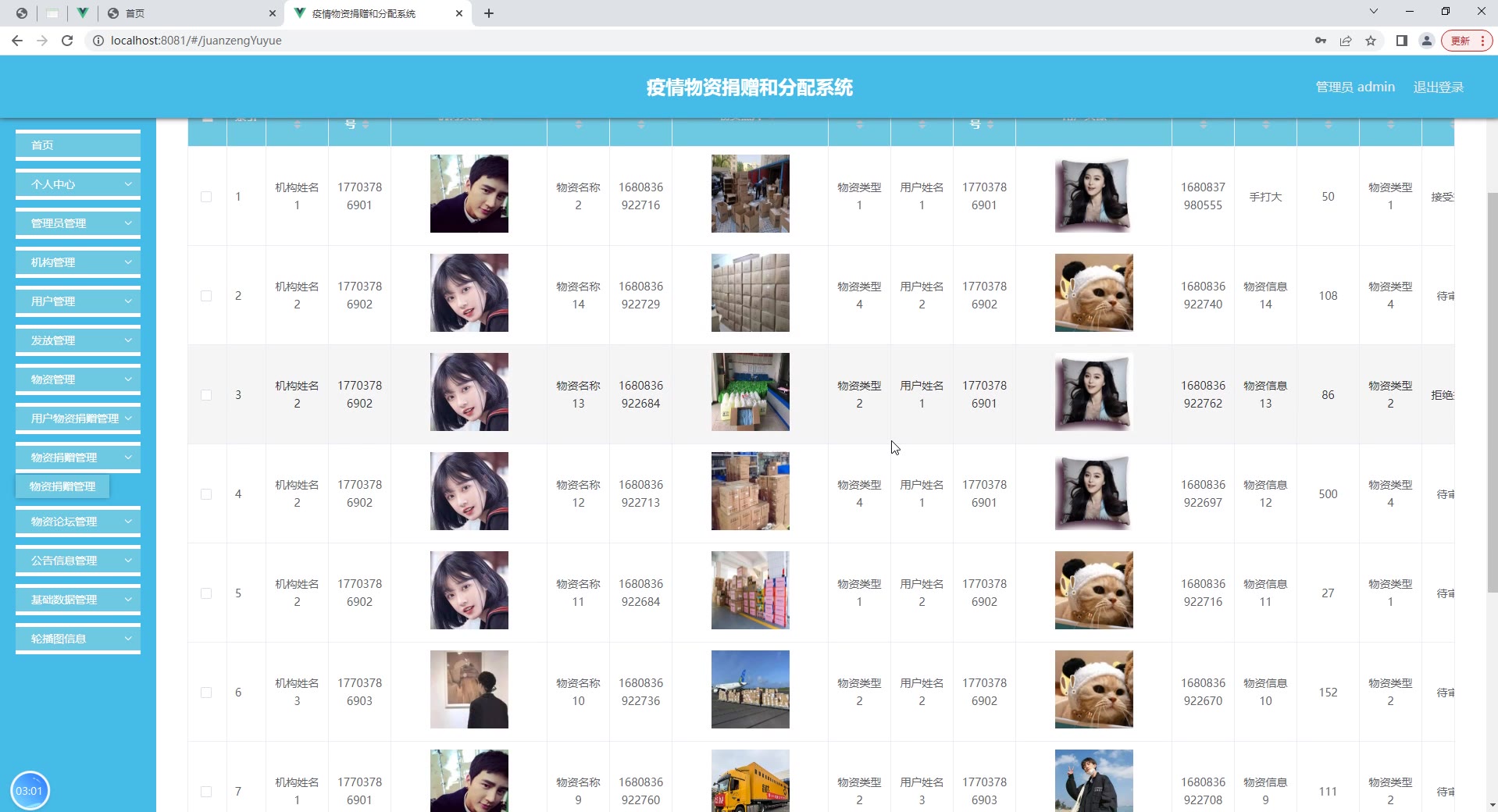Open the institution photo in row 4
Viewport: 1498px width, 812px height.
pyautogui.click(x=469, y=491)
